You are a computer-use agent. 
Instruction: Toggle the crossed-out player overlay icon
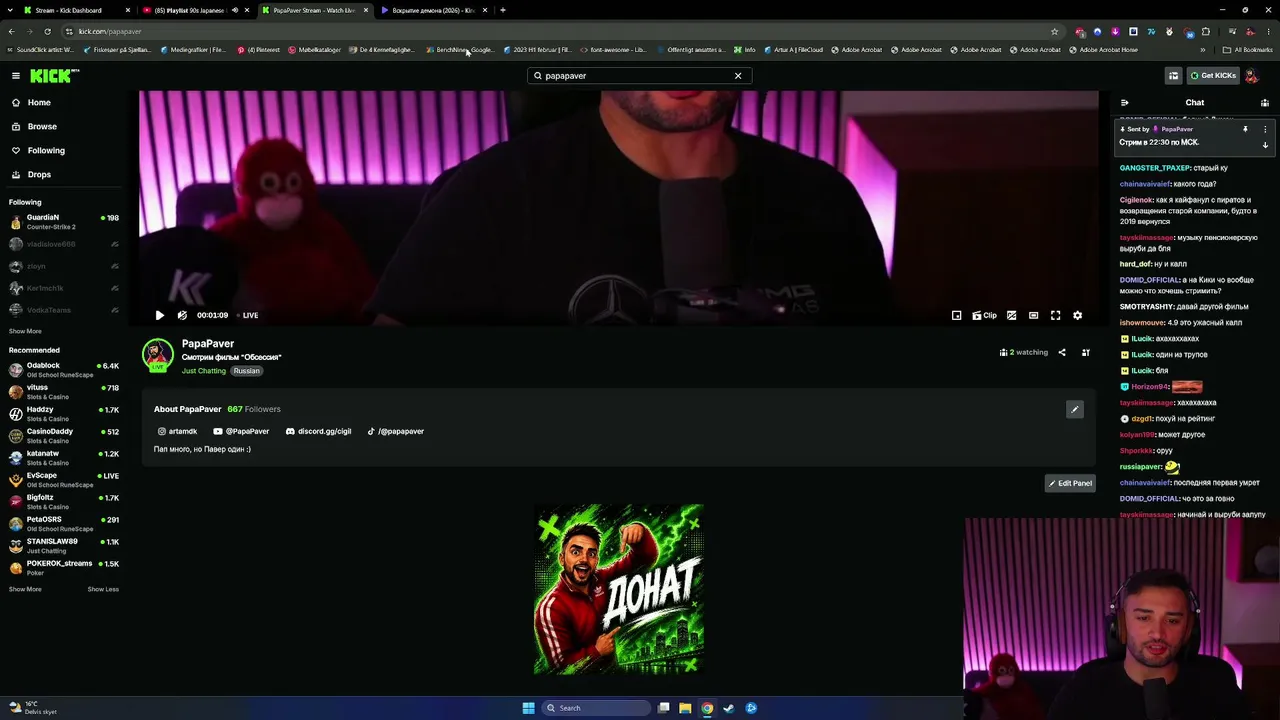tap(1011, 315)
